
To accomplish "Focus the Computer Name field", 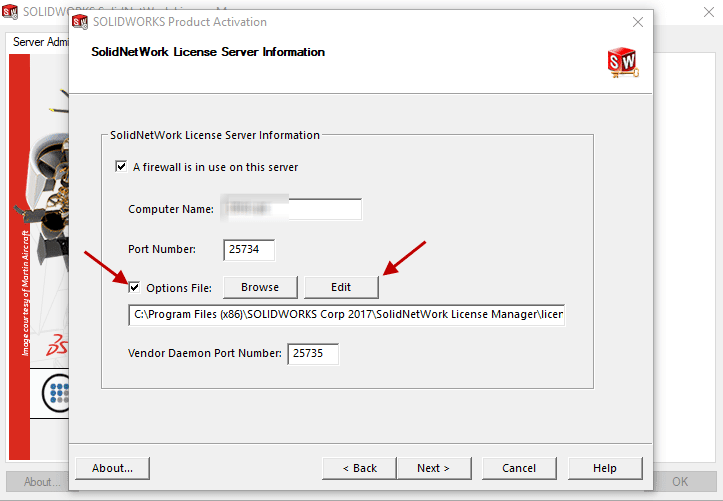I will point(291,209).
